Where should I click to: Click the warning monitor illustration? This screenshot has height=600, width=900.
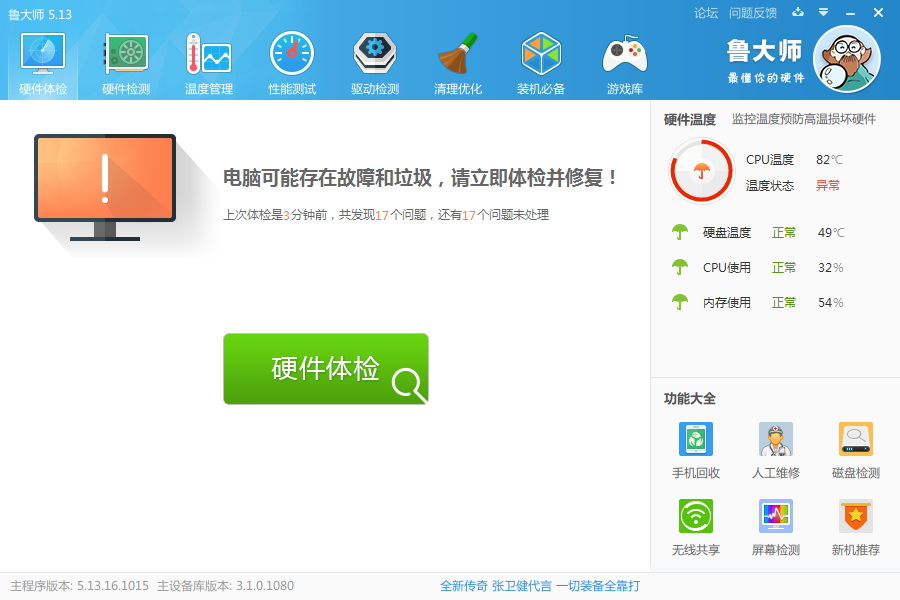[x=105, y=188]
